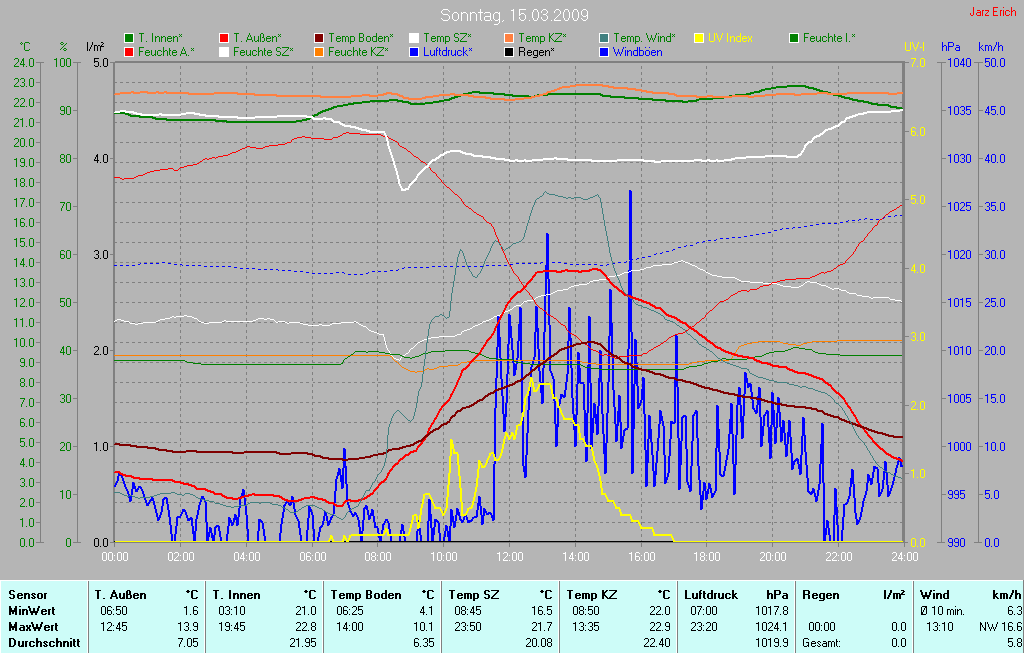Click the white Temp SZ legend square
Screen dimensions: 1024x653
pos(414,38)
